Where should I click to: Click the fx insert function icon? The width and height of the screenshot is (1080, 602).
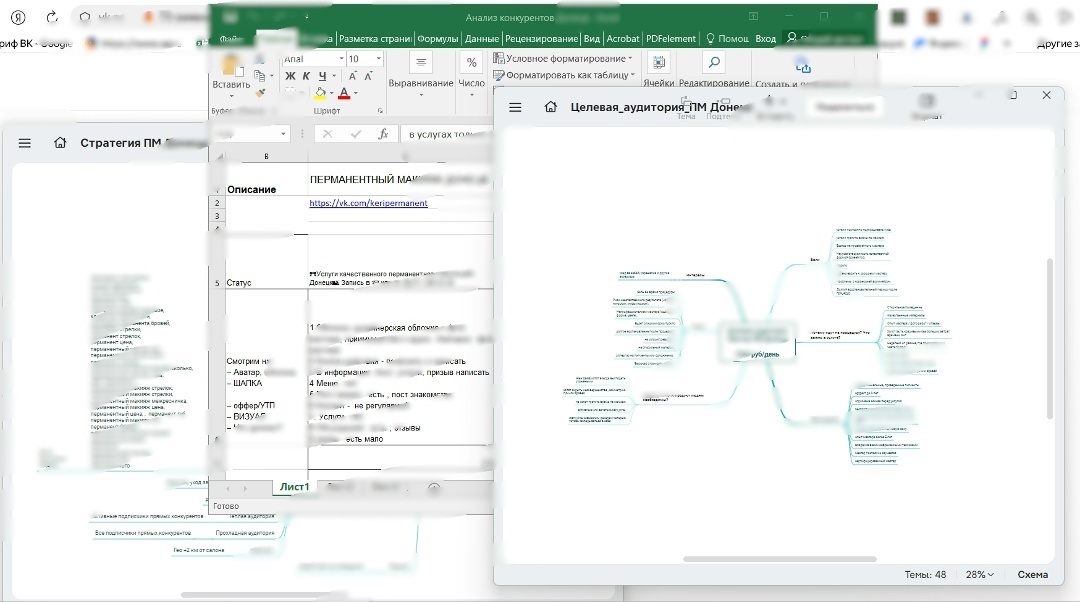click(x=383, y=134)
